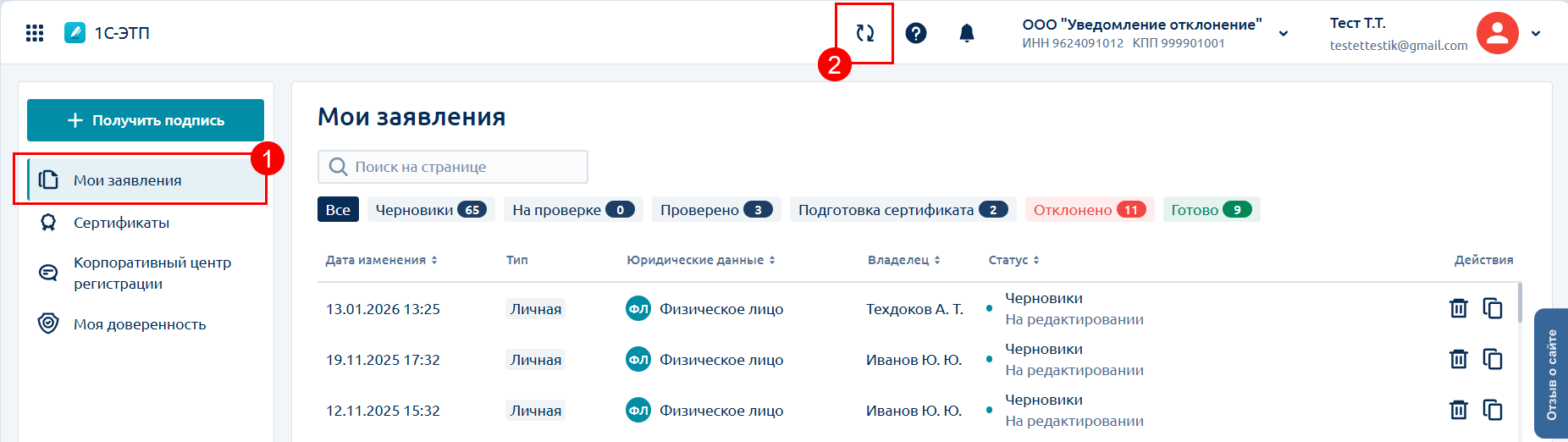Image resolution: width=1568 pixels, height=442 pixels.
Task: Click the refresh sync arrows icon
Action: click(x=864, y=33)
